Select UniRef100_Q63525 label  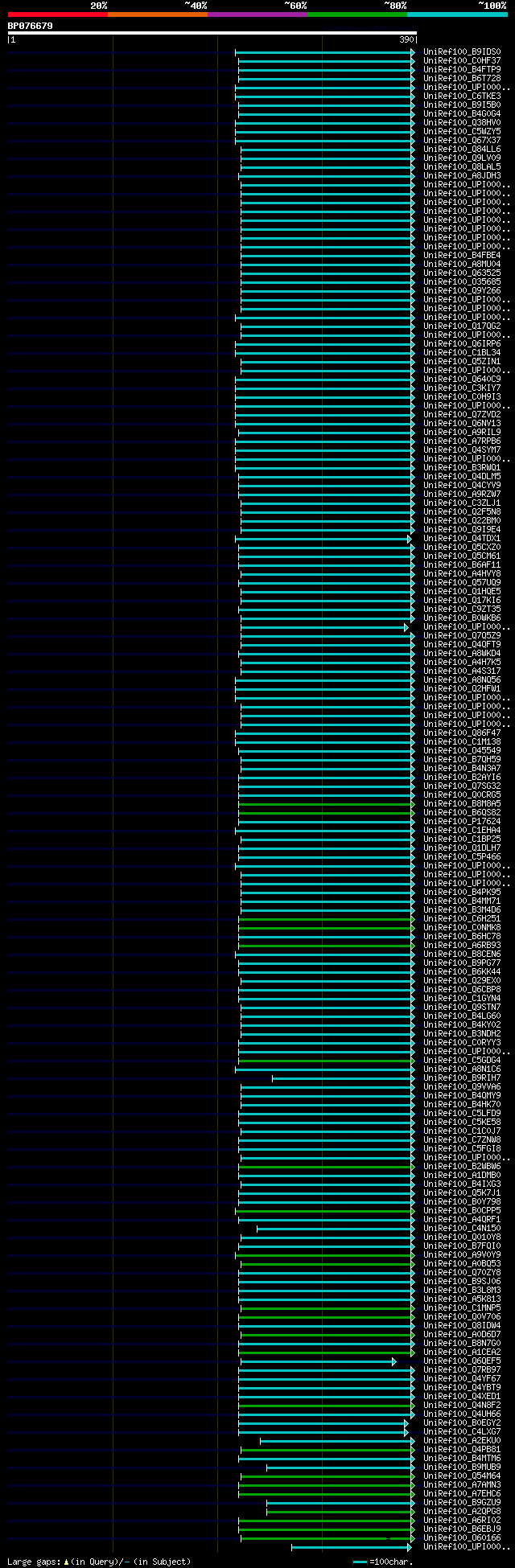tap(462, 273)
